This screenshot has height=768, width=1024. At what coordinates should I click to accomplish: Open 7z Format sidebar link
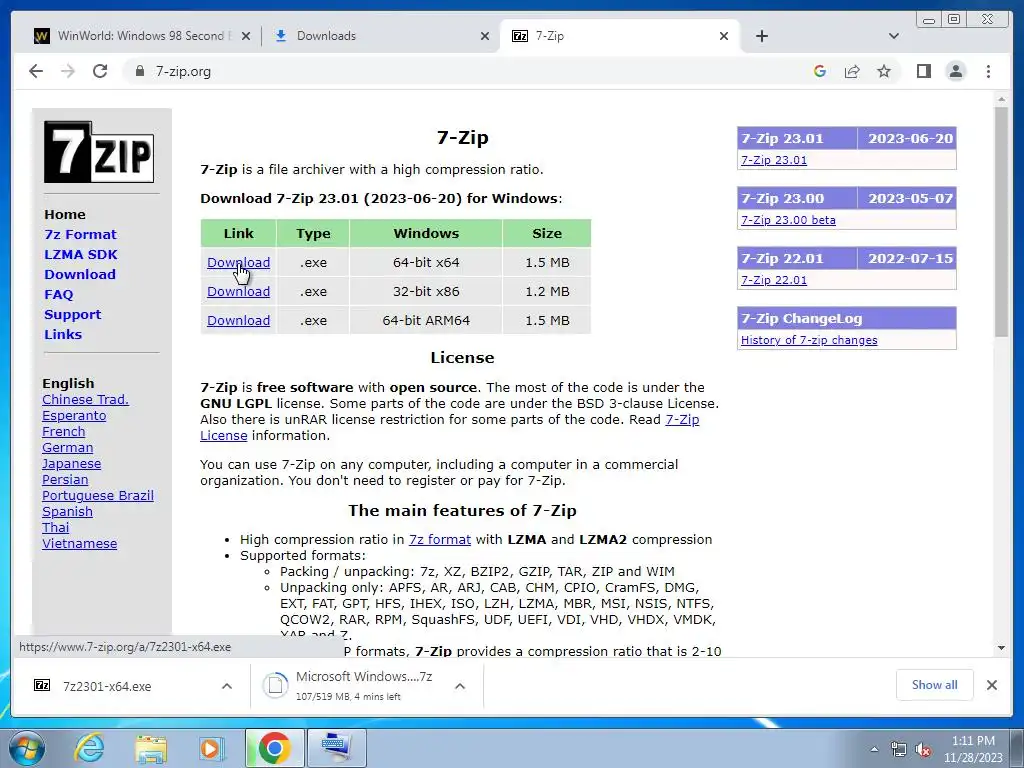click(x=80, y=234)
